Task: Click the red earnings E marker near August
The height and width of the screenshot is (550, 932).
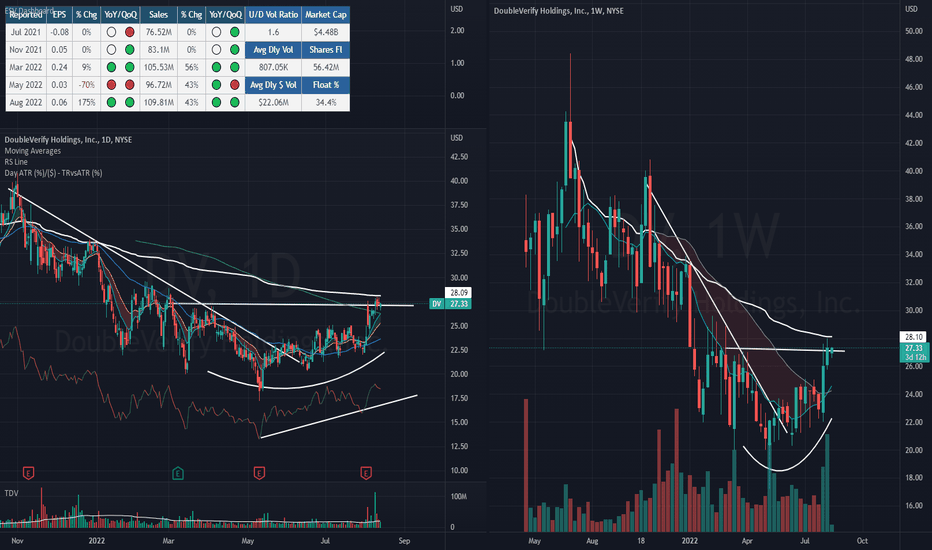Action: tap(366, 473)
